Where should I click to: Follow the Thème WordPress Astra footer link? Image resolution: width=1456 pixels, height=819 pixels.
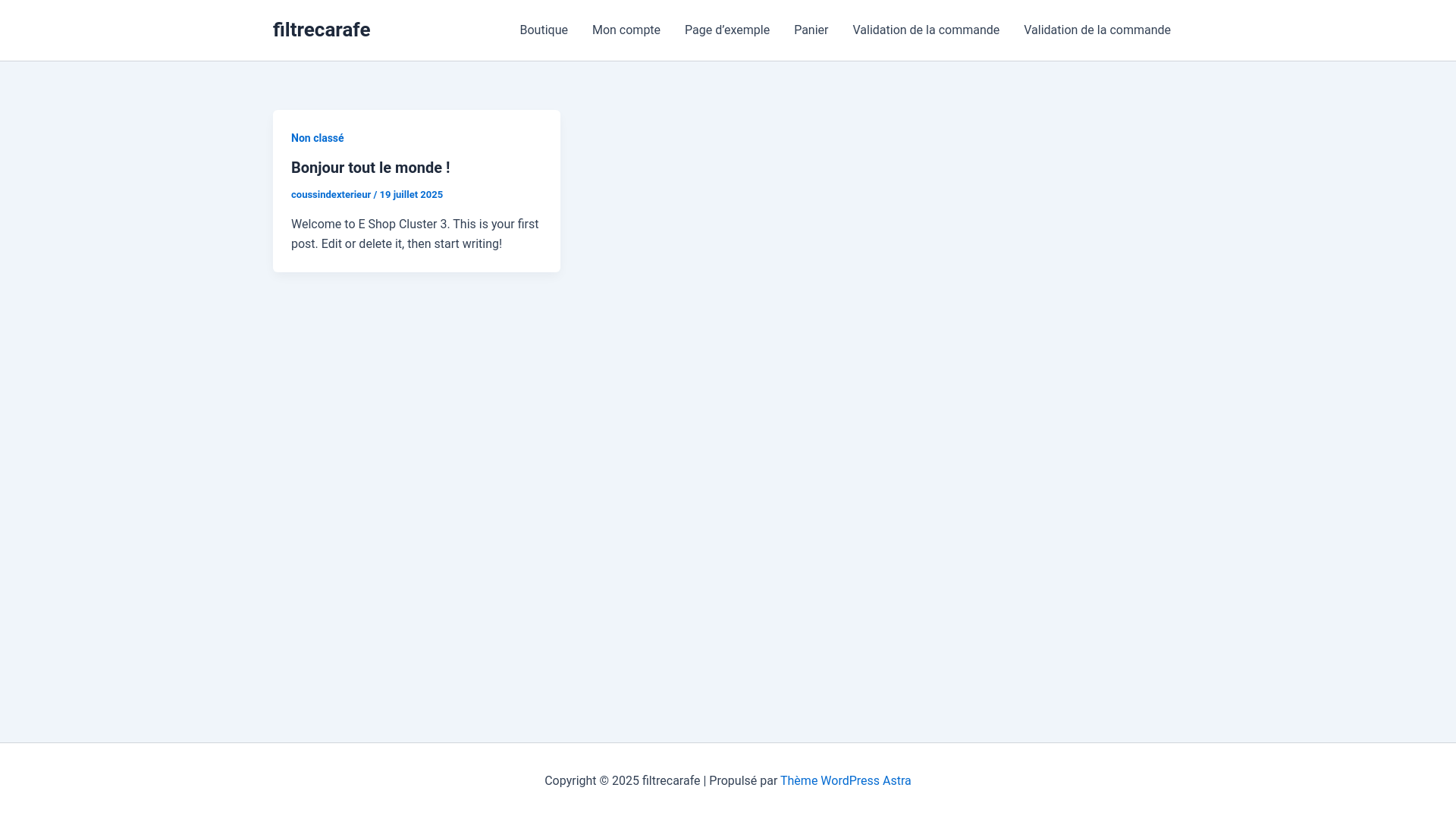pyautogui.click(x=846, y=781)
